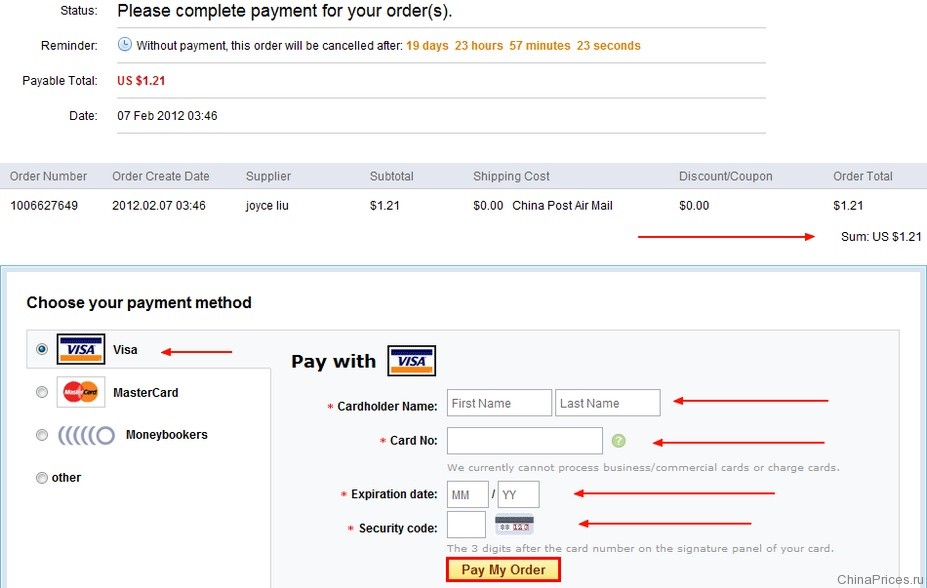Click the MasterCard logo icon

point(81,392)
